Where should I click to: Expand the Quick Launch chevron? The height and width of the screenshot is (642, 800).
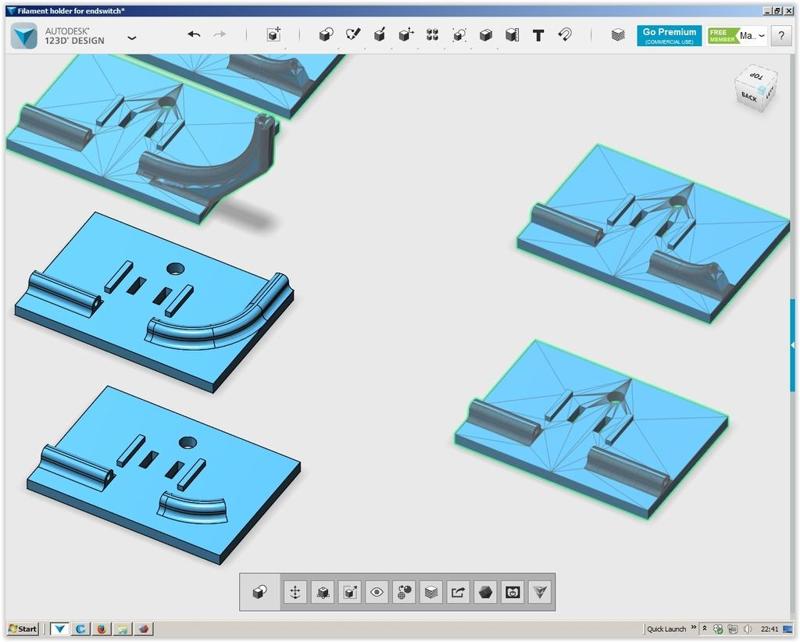tap(693, 628)
